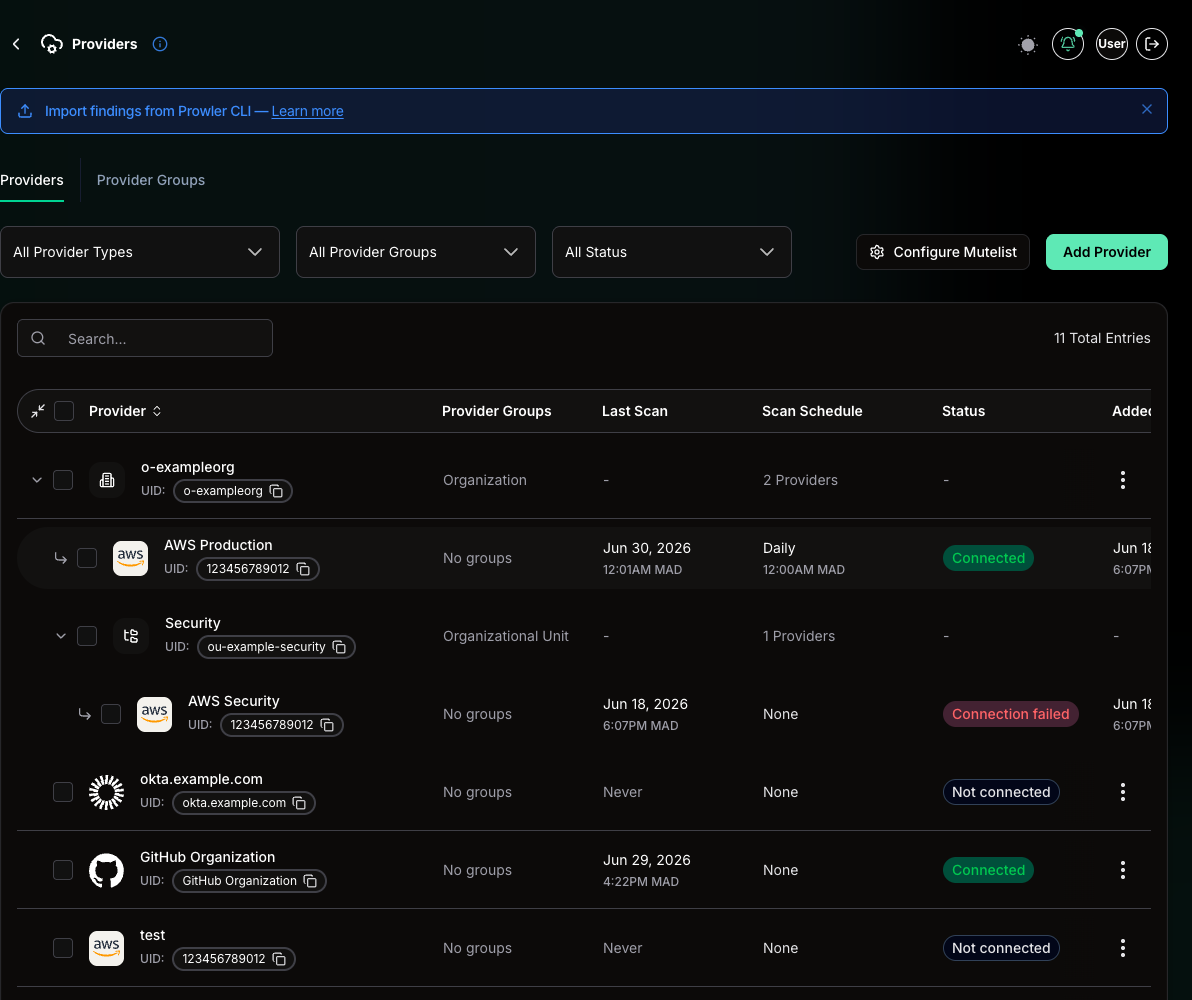The width and height of the screenshot is (1192, 1000).
Task: Copy the test provider UID
Action: coord(279,959)
